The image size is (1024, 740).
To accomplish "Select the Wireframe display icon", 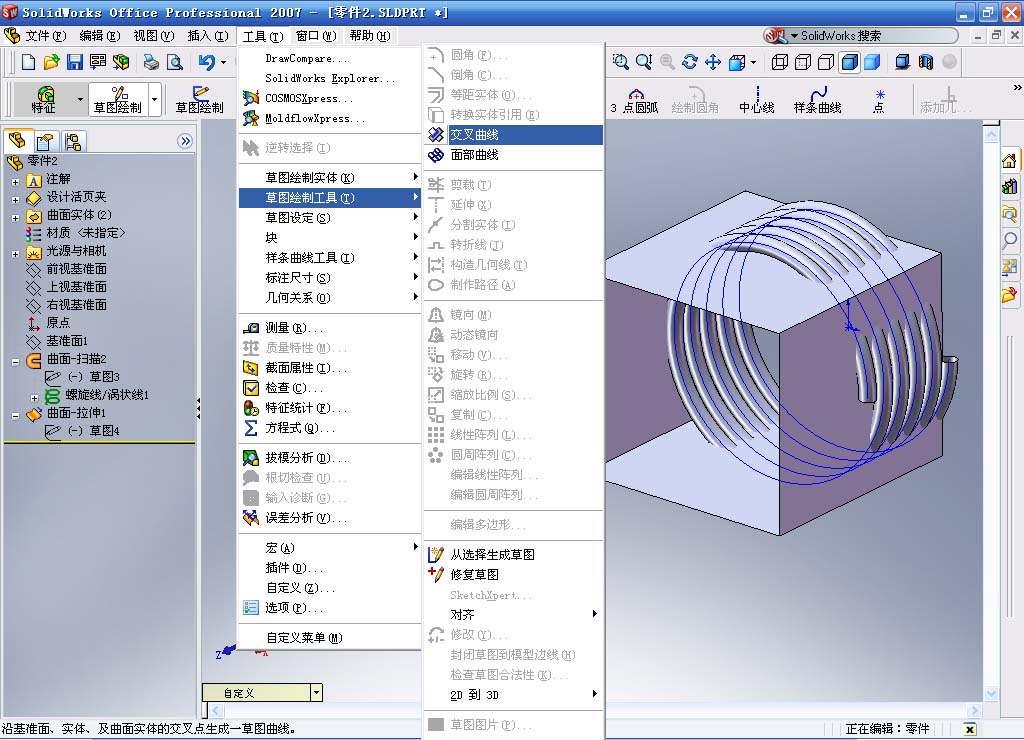I will pyautogui.click(x=780, y=62).
